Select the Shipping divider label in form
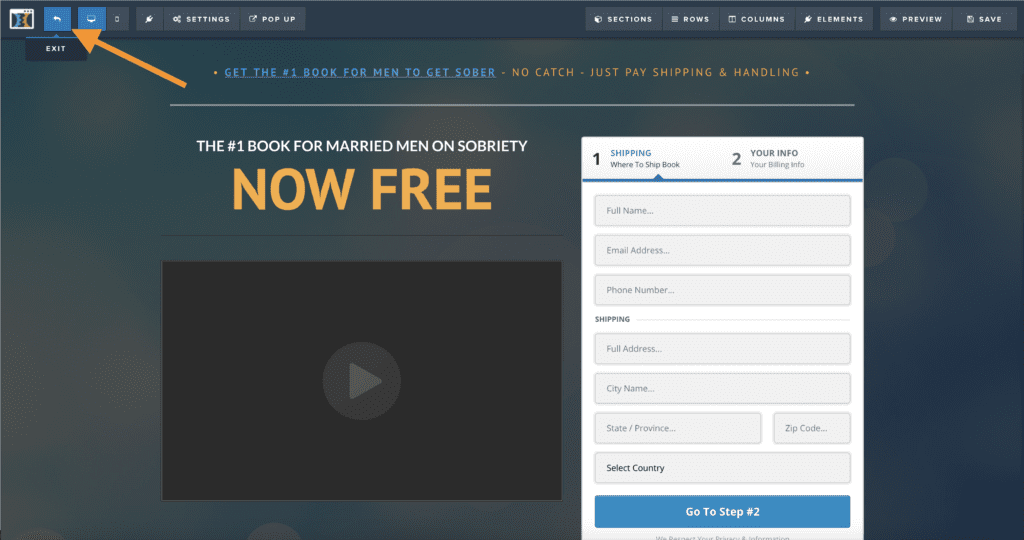 pyautogui.click(x=613, y=319)
